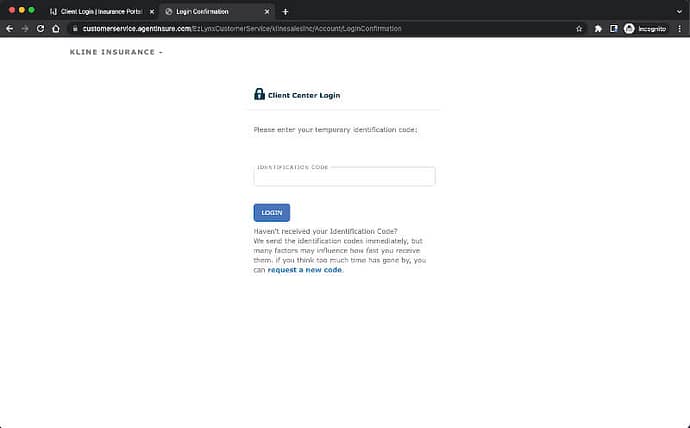The image size is (690, 428).
Task: Open Chrome three-dot menu
Action: [679, 29]
